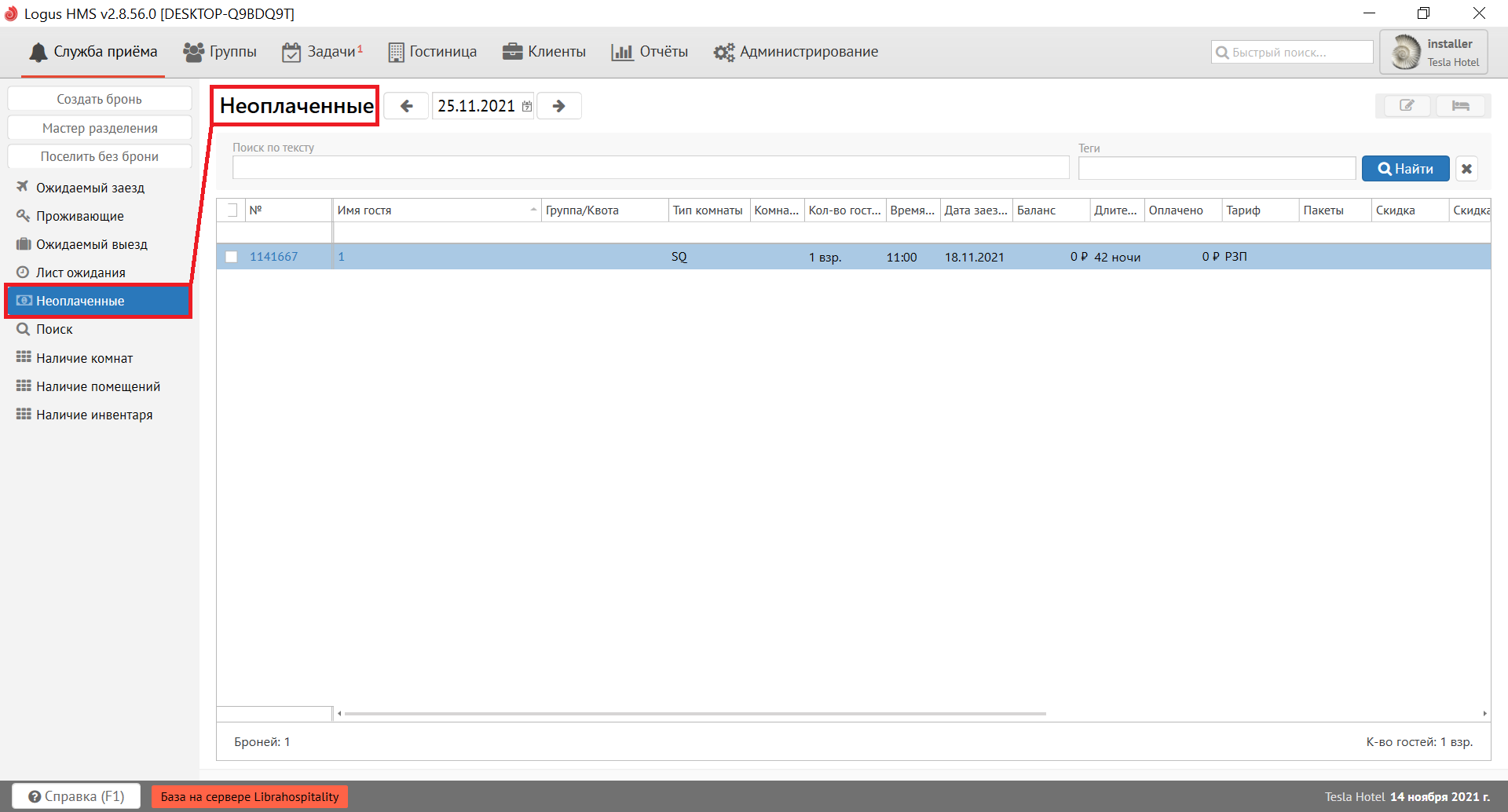This screenshot has width=1508, height=812.
Task: Open the calendar date picker icon
Action: click(527, 107)
